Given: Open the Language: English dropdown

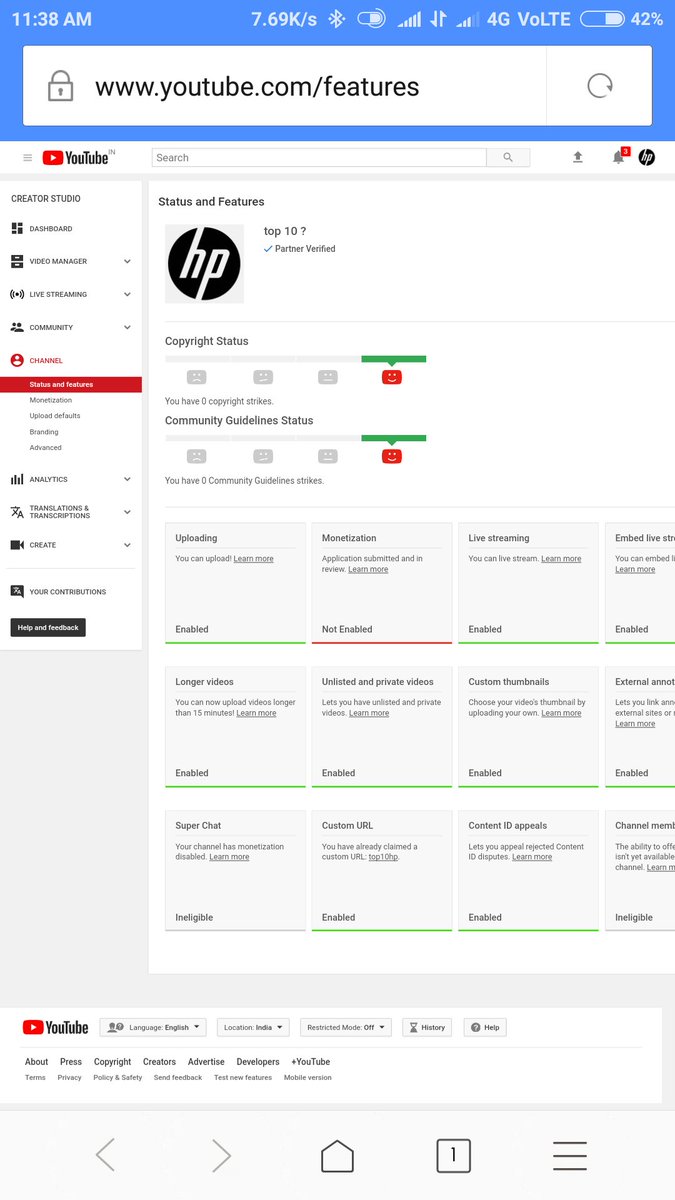Looking at the screenshot, I should point(153,1027).
